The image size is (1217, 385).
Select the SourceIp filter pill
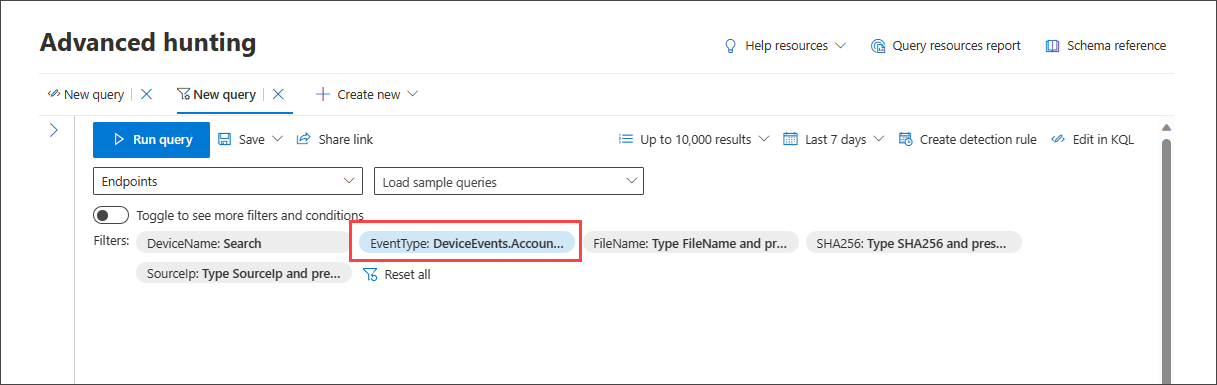pyautogui.click(x=243, y=273)
